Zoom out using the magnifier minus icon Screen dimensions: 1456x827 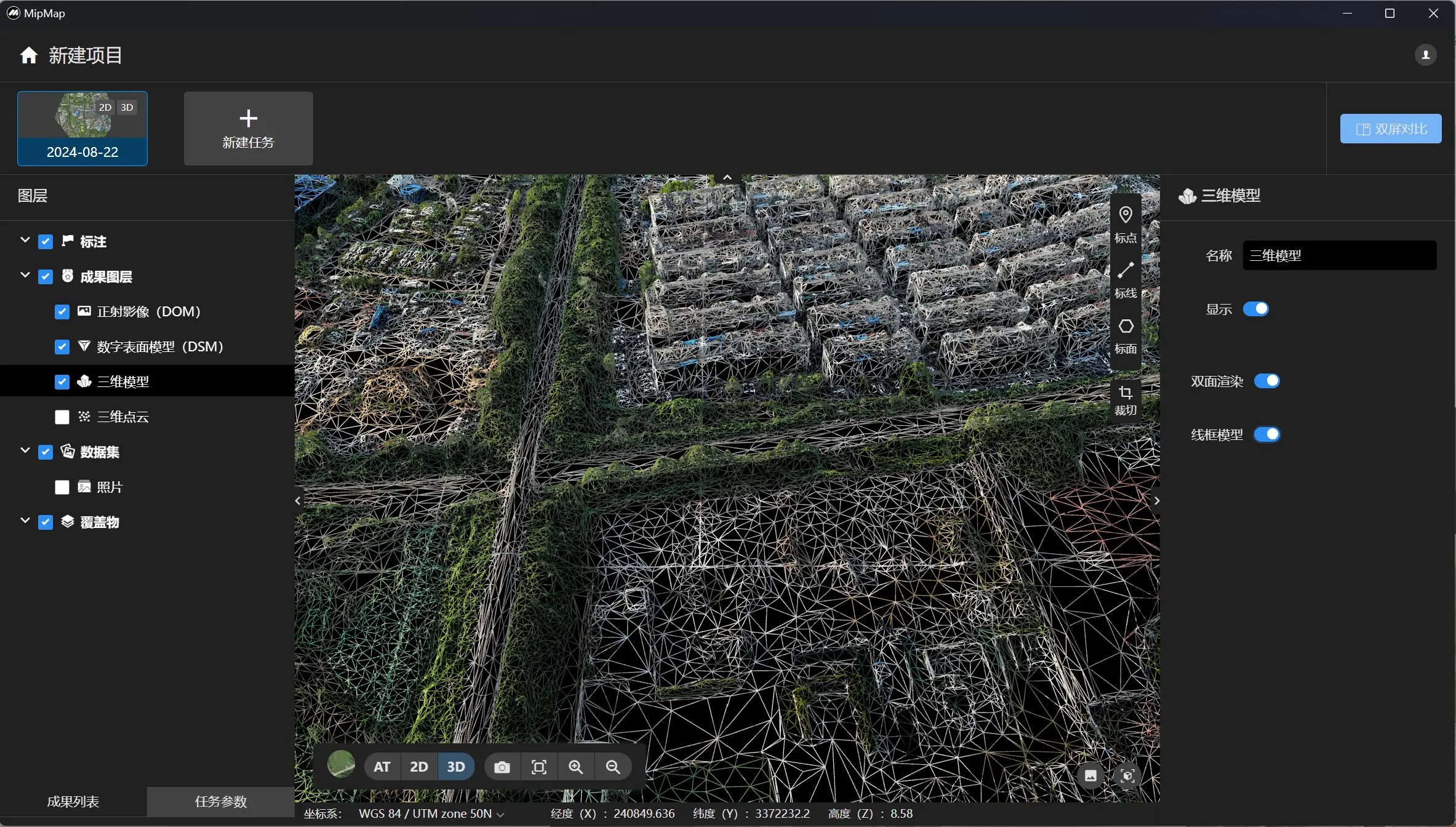pyautogui.click(x=613, y=767)
